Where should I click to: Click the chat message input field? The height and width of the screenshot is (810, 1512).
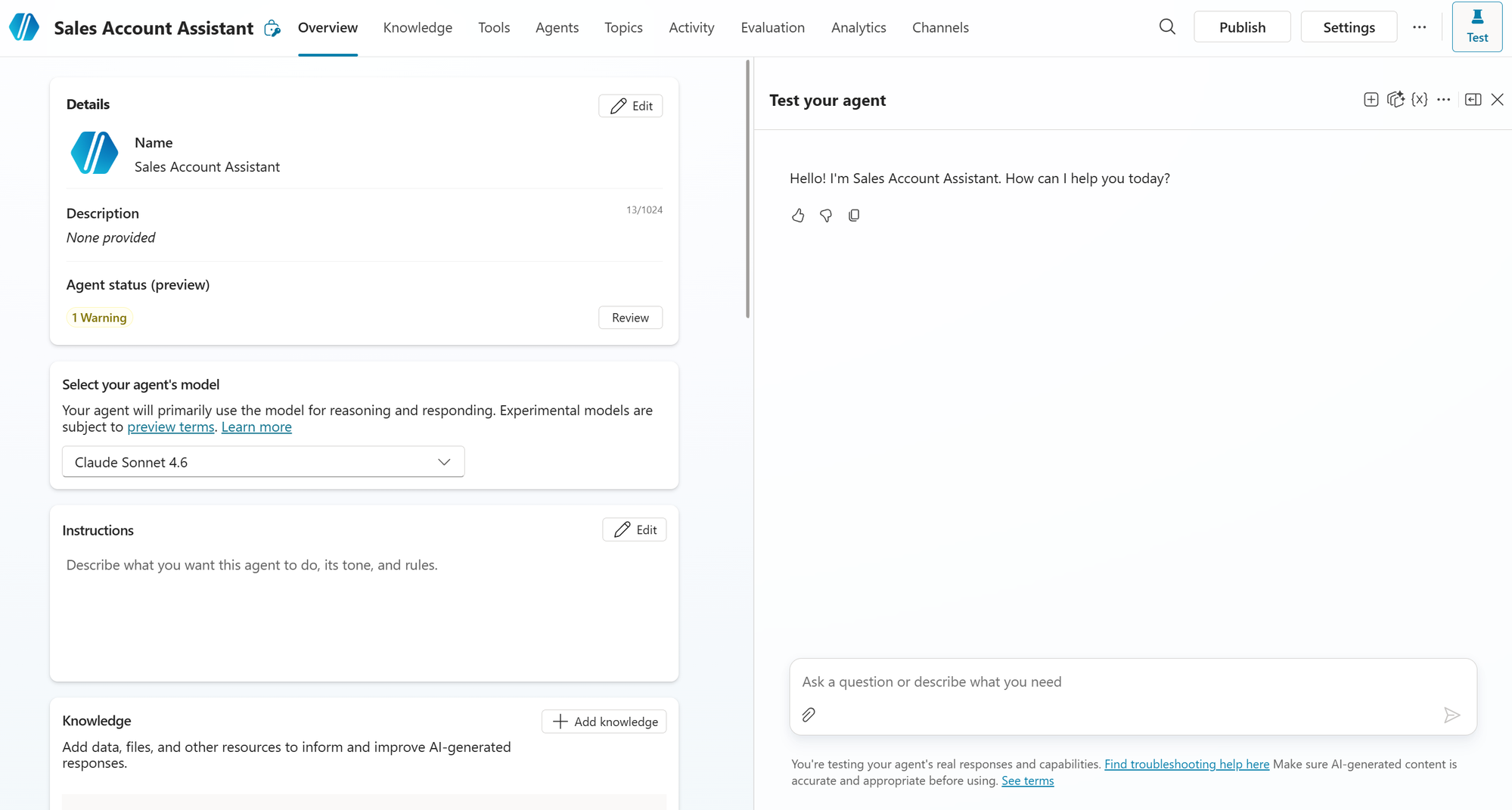tap(1132, 681)
